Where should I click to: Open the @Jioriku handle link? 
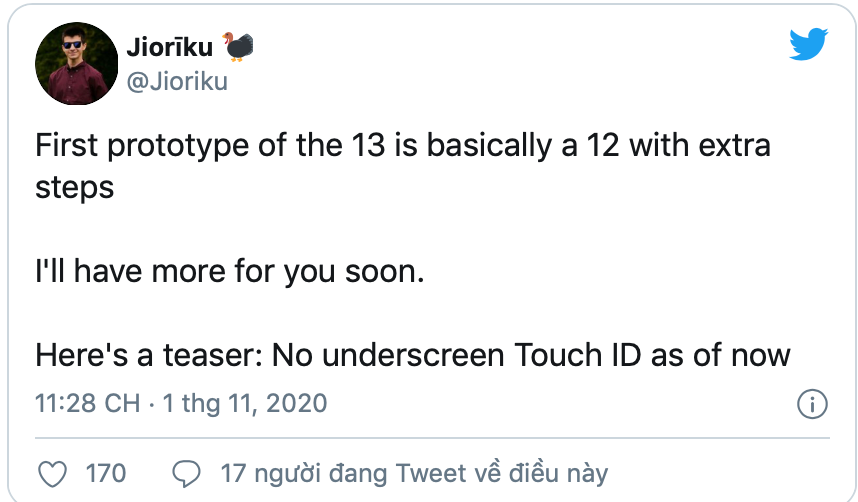click(x=177, y=81)
